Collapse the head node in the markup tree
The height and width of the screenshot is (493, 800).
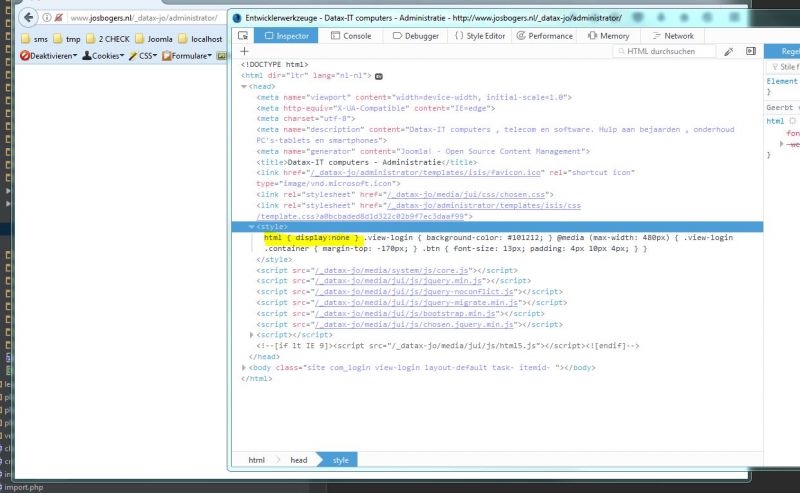tap(244, 87)
